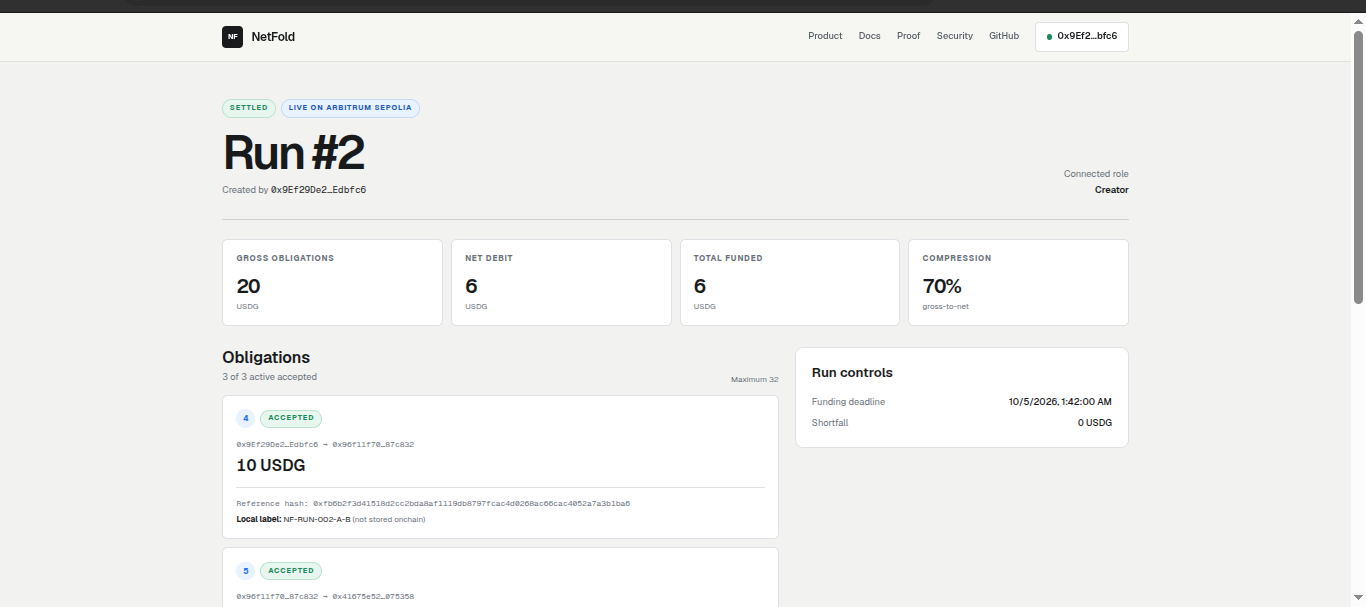This screenshot has height=607, width=1366.
Task: Open the GitHub link
Action: pos(1004,36)
